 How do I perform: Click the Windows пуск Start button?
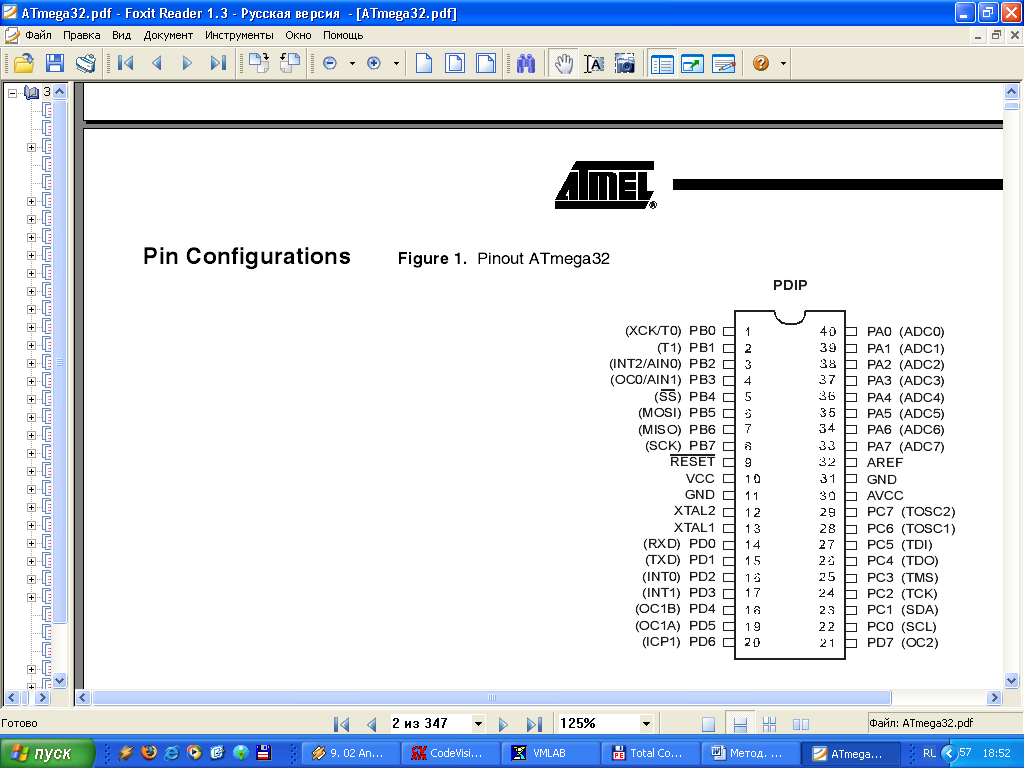(47, 753)
